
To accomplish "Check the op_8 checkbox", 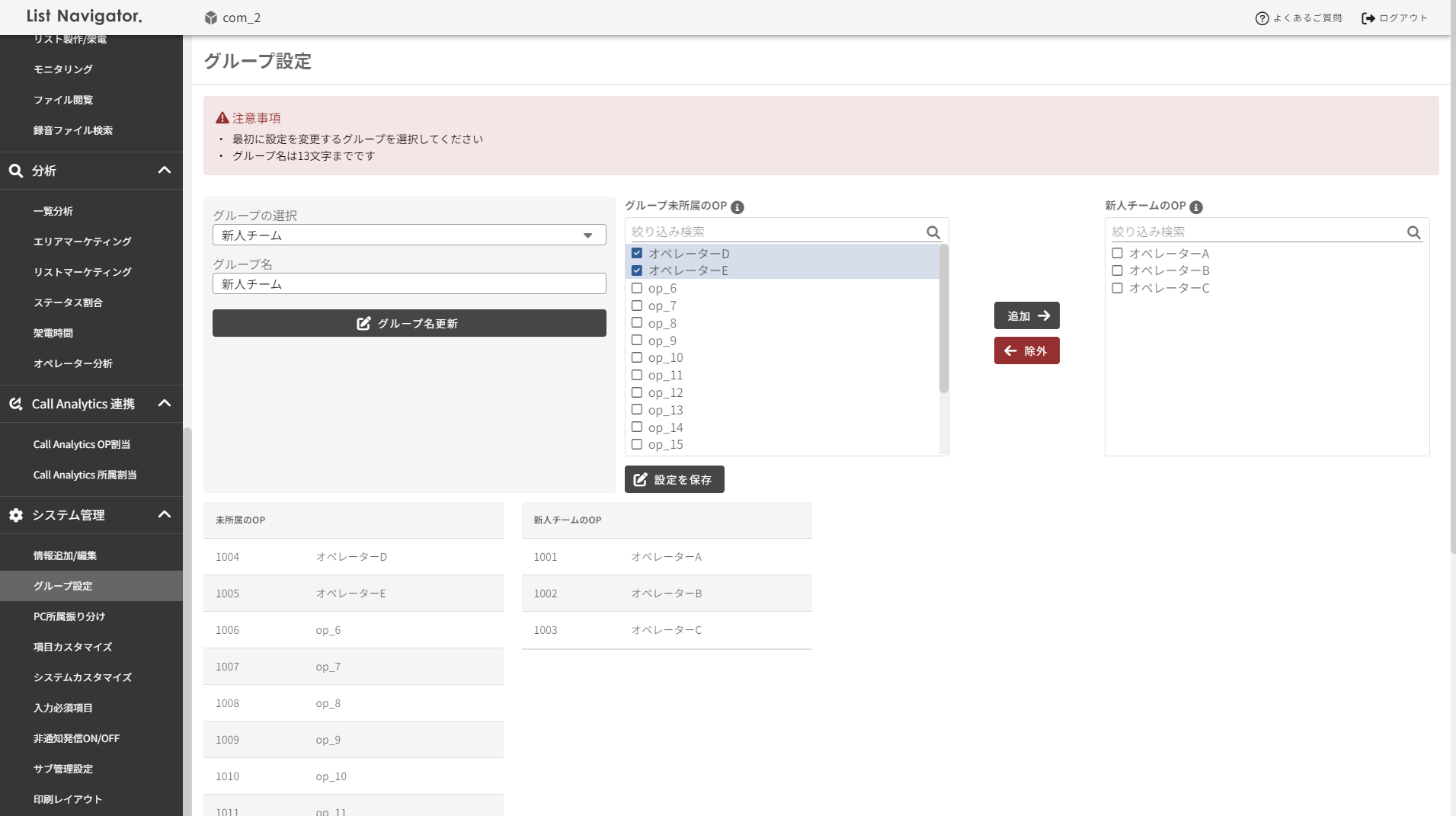I will click(x=637, y=323).
